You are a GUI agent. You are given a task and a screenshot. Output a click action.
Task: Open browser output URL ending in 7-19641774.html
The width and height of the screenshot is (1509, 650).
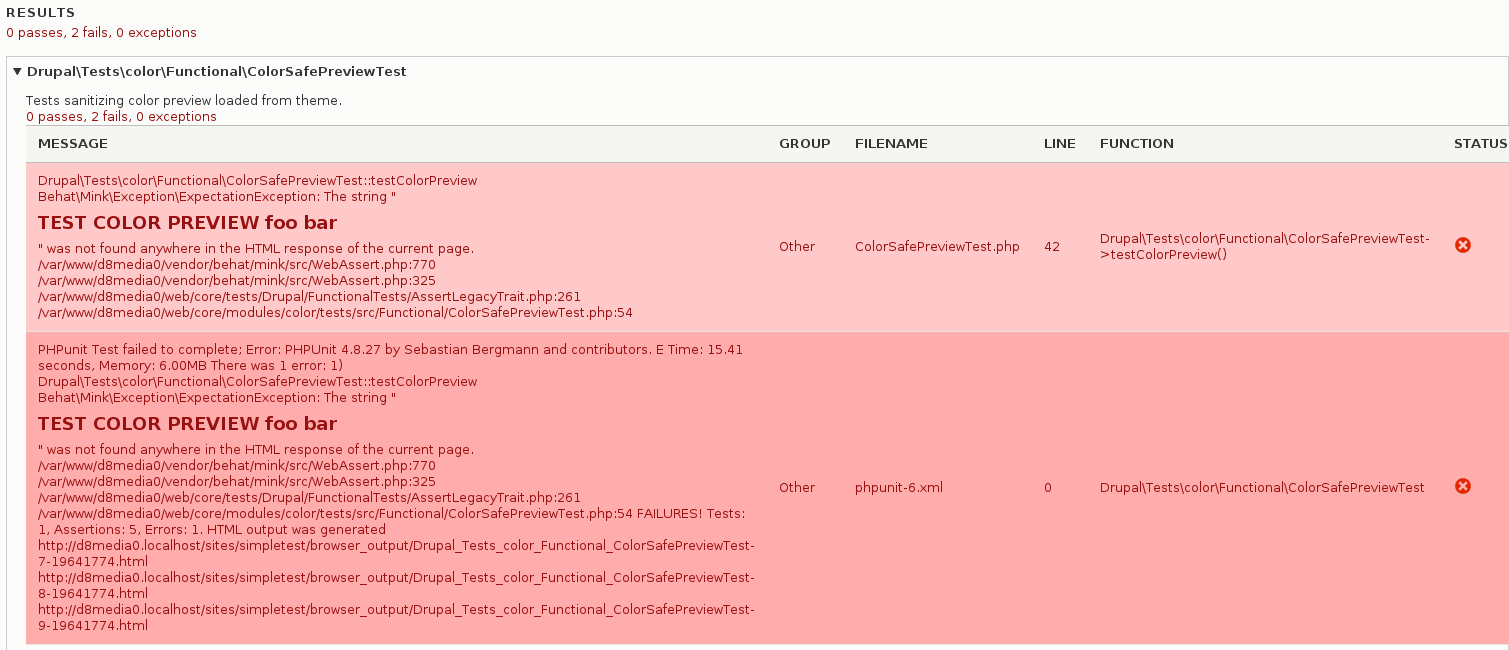(396, 554)
